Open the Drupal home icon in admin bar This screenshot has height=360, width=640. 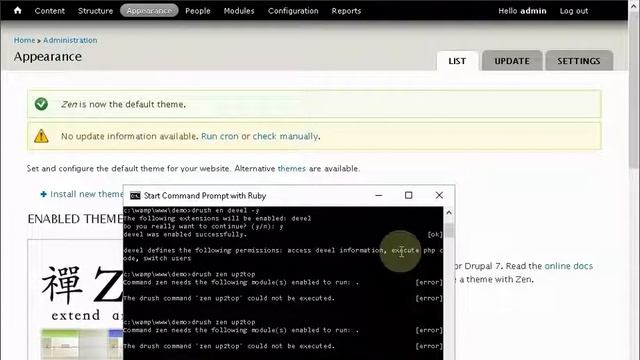point(18,11)
